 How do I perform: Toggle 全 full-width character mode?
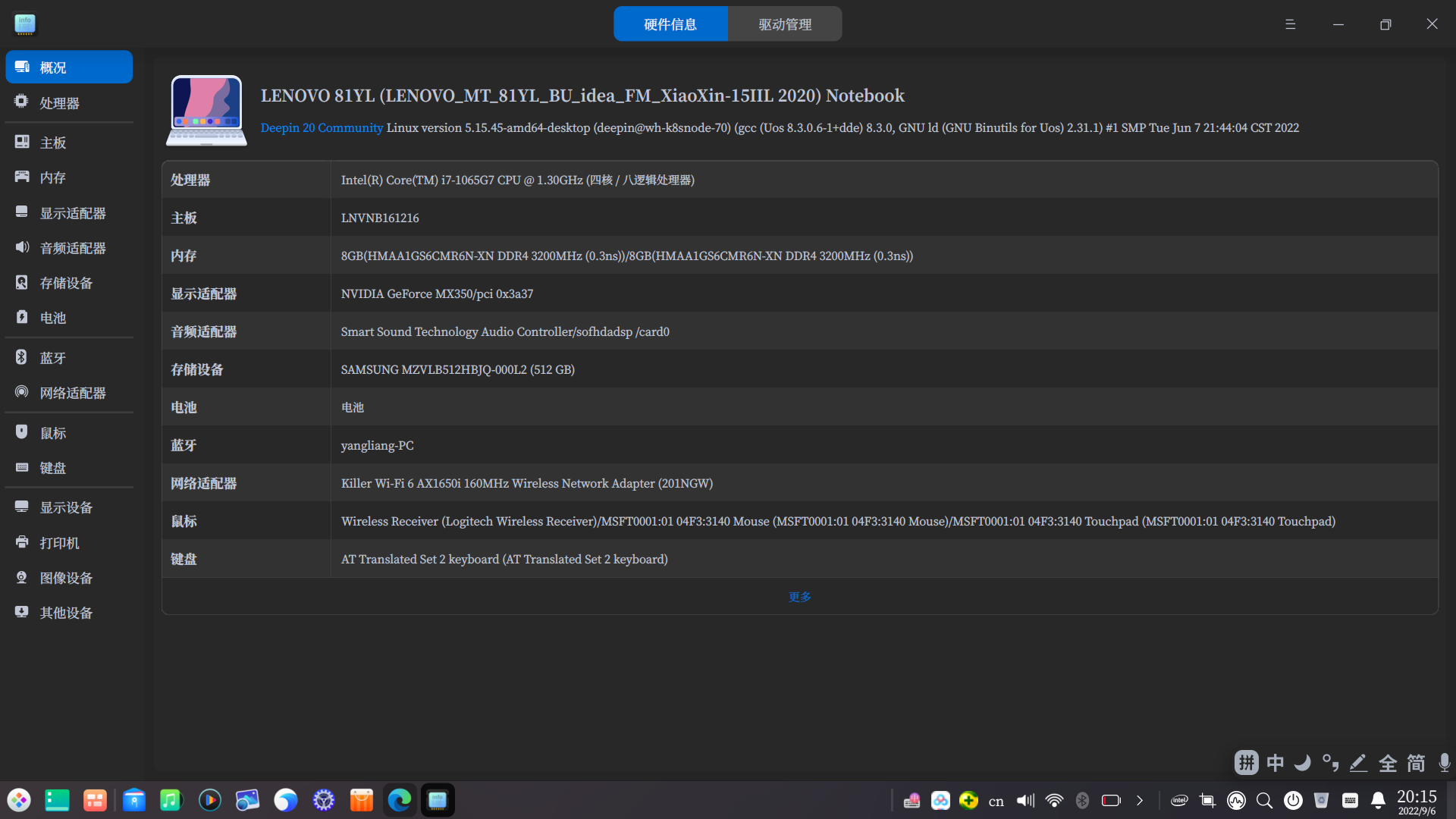pos(1387,763)
